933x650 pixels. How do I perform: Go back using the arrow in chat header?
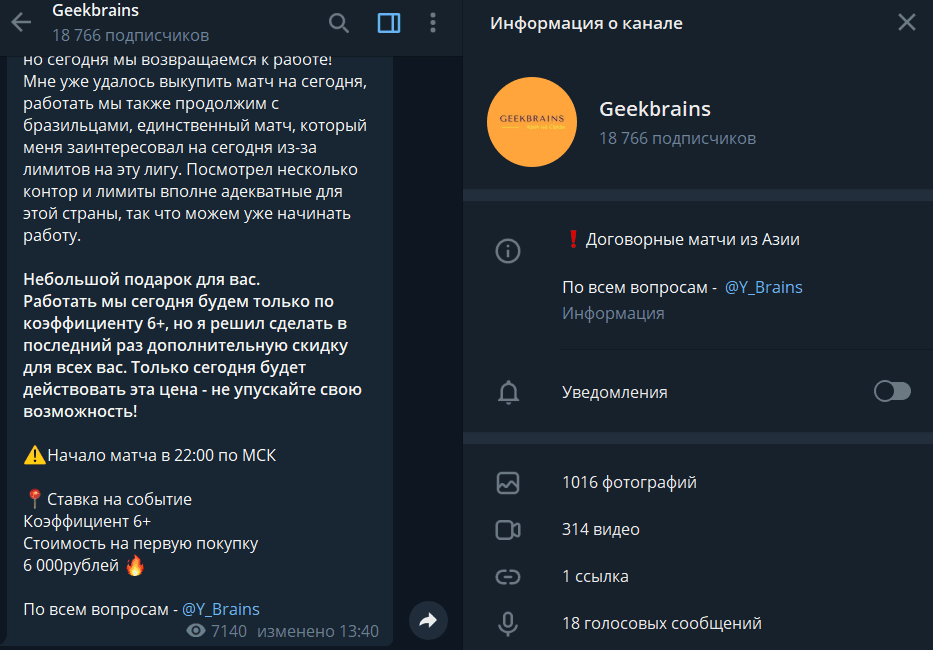(21, 23)
